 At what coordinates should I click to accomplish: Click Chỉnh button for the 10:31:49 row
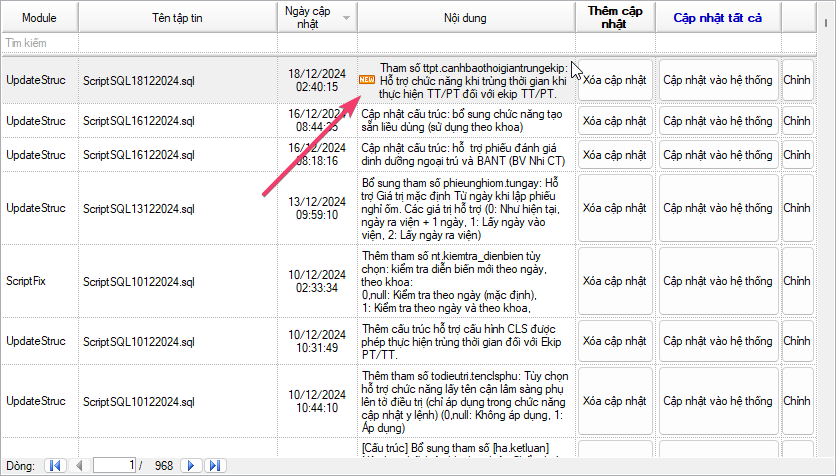(798, 341)
